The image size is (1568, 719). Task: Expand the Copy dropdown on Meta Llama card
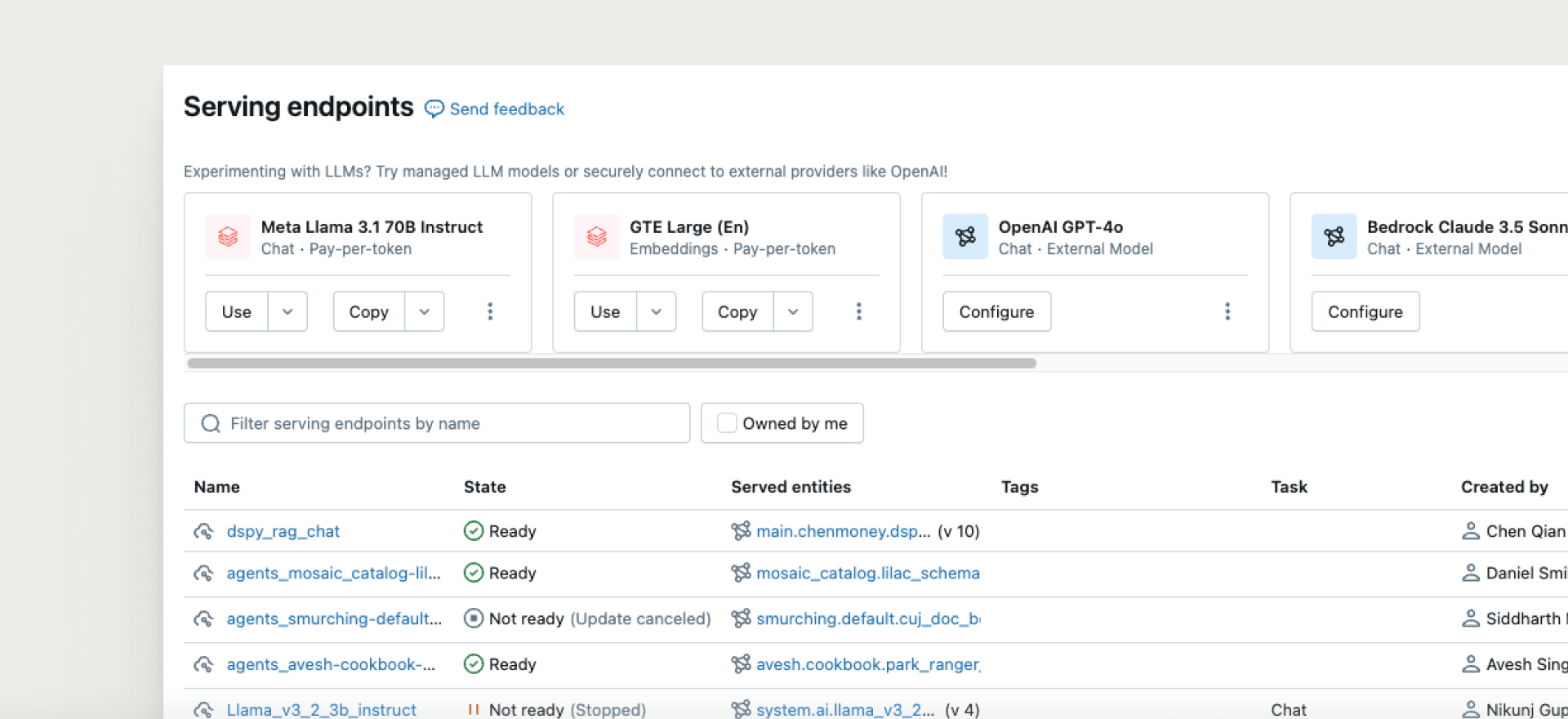click(425, 311)
